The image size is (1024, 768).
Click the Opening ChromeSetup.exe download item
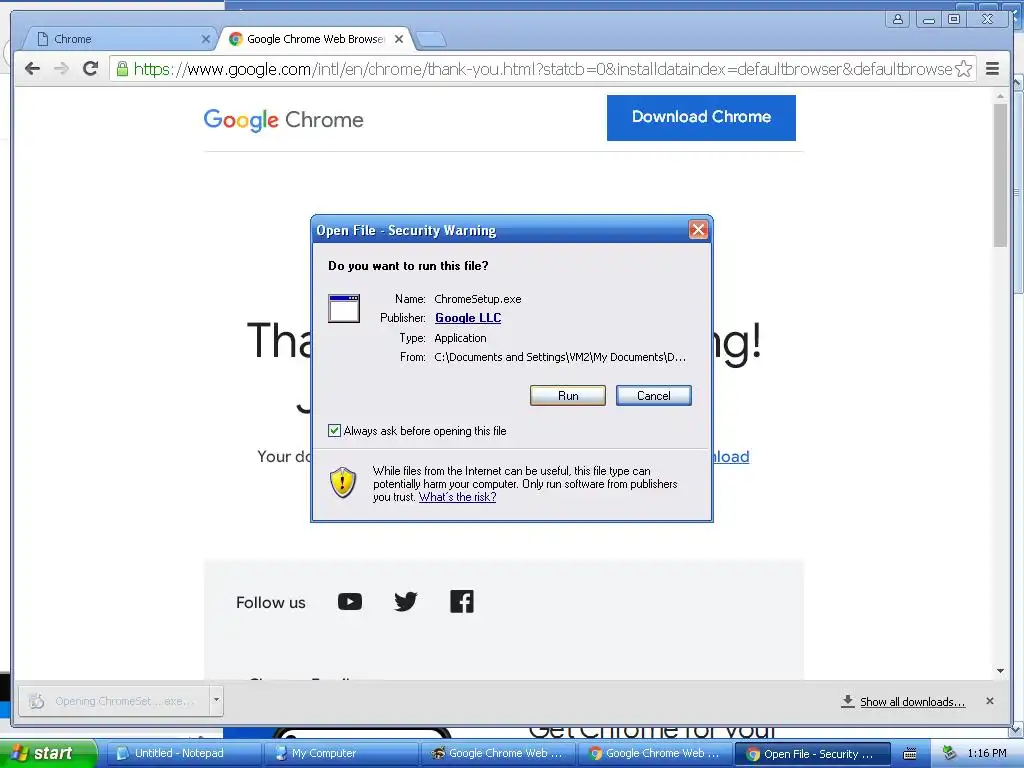point(112,701)
